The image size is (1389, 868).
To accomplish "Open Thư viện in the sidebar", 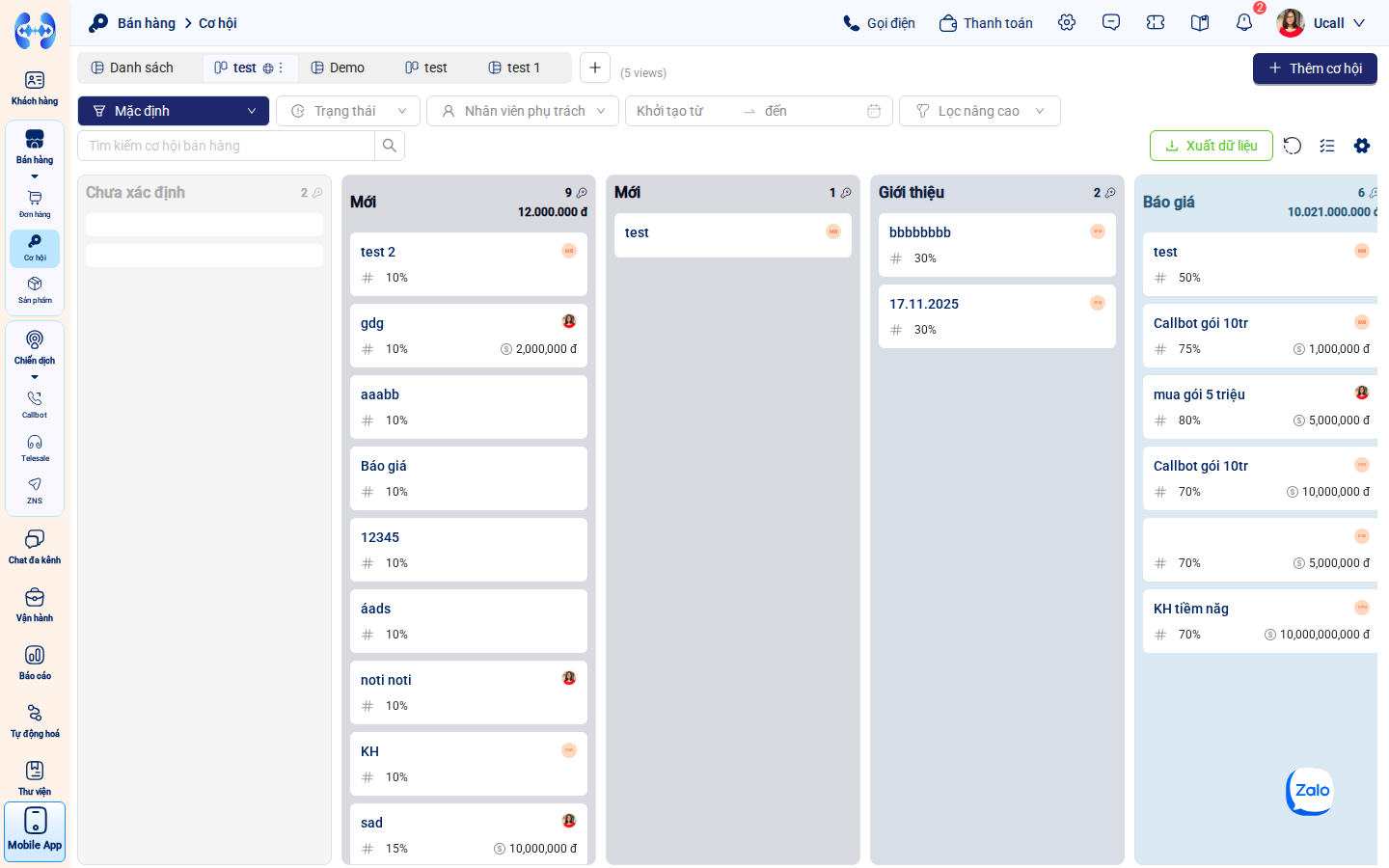I will coord(35,778).
